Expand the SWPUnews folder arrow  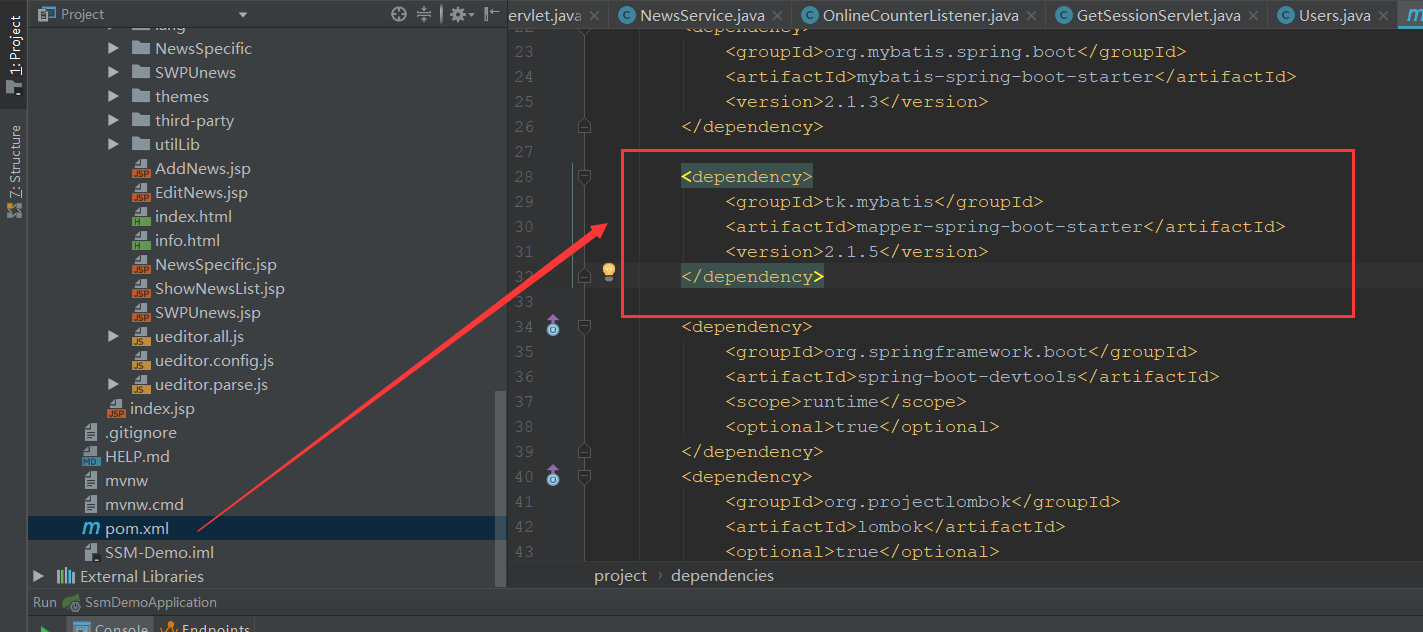114,72
